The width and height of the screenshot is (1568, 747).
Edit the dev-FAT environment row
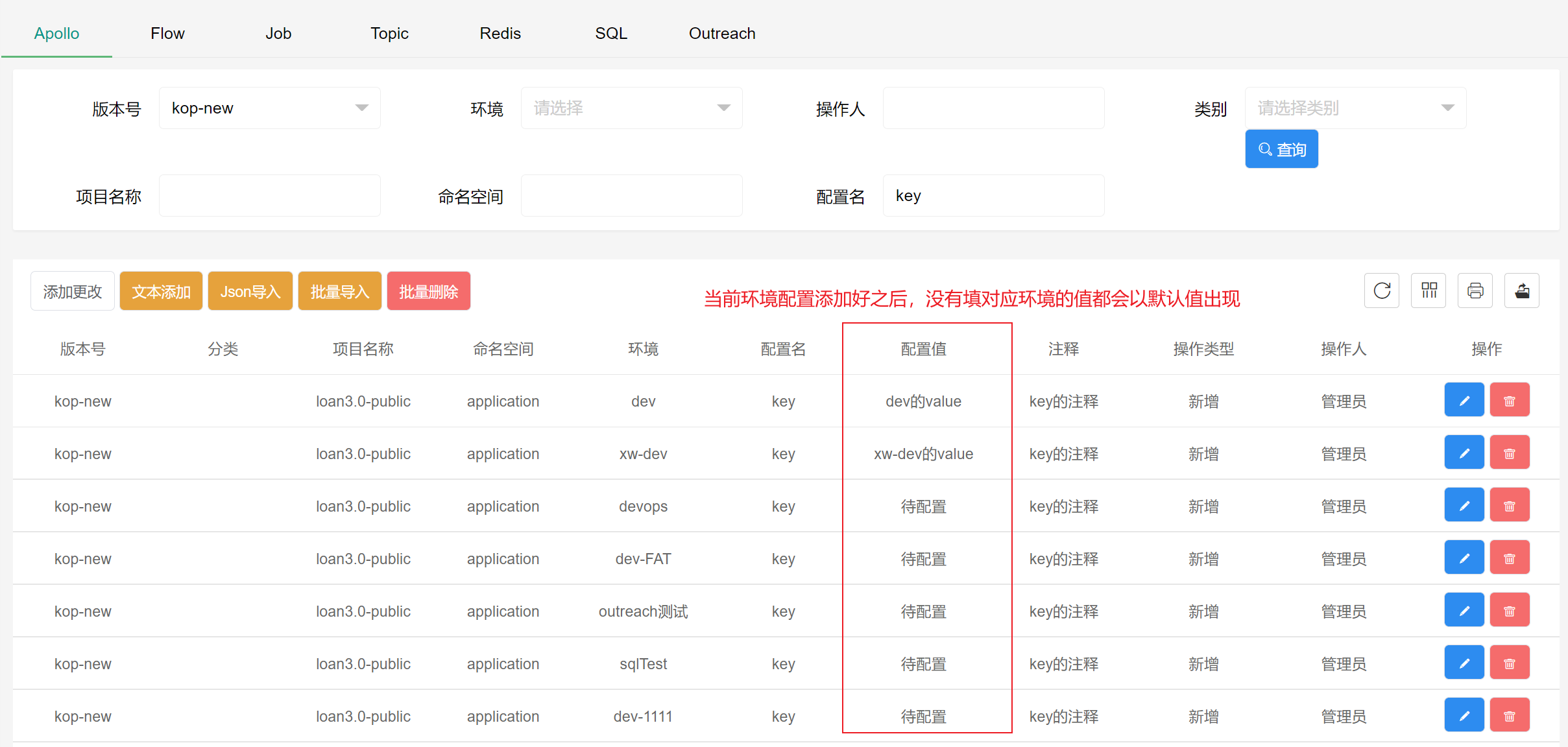pyautogui.click(x=1464, y=558)
